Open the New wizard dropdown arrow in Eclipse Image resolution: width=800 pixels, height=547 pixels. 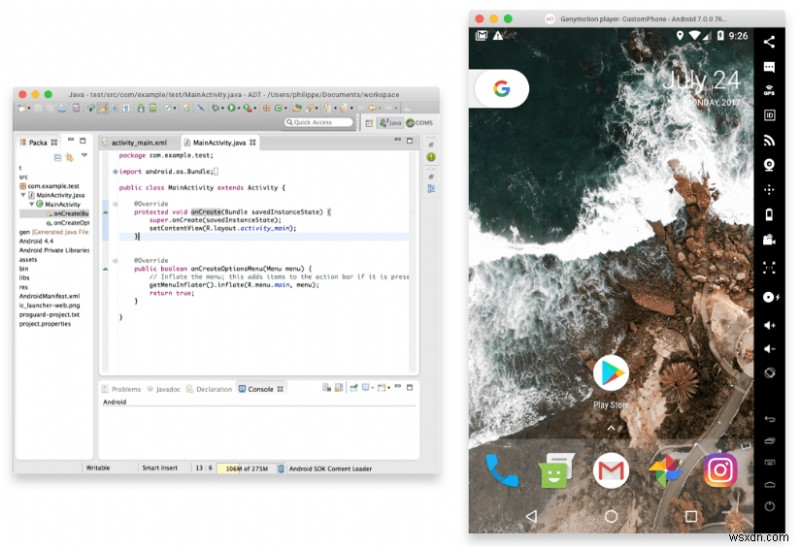click(x=29, y=108)
